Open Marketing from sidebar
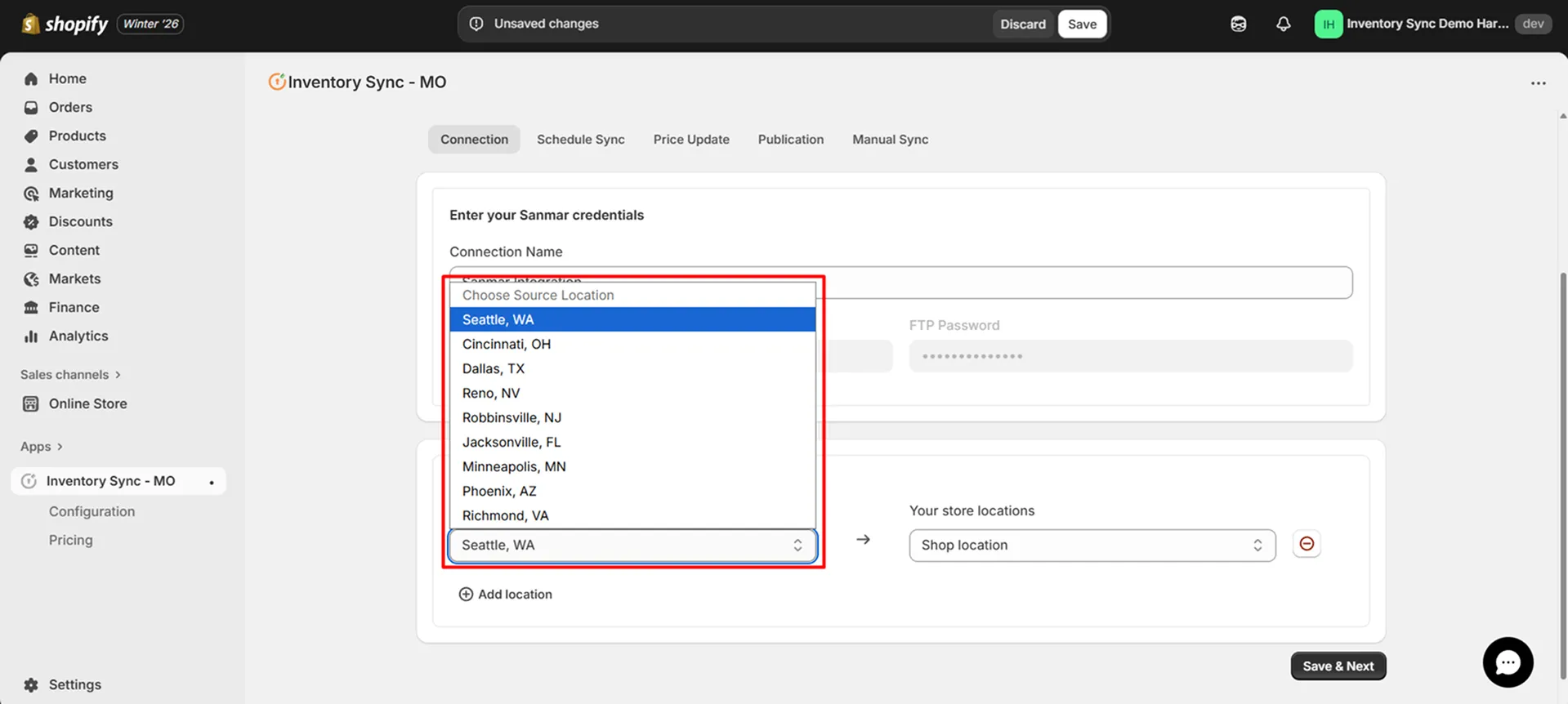This screenshot has width=1568, height=704. click(81, 193)
